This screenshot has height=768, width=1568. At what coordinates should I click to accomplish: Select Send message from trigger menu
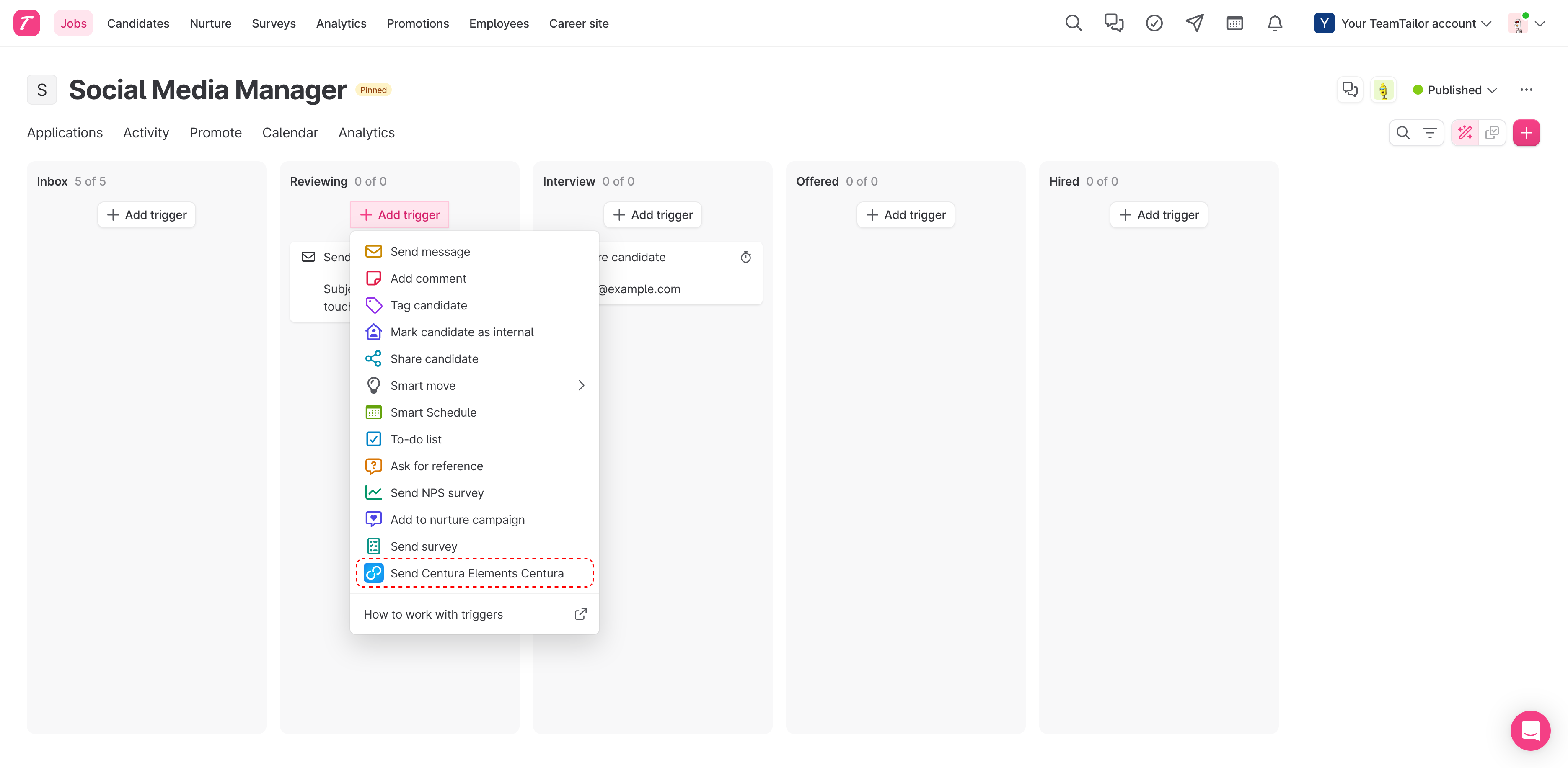click(x=474, y=252)
